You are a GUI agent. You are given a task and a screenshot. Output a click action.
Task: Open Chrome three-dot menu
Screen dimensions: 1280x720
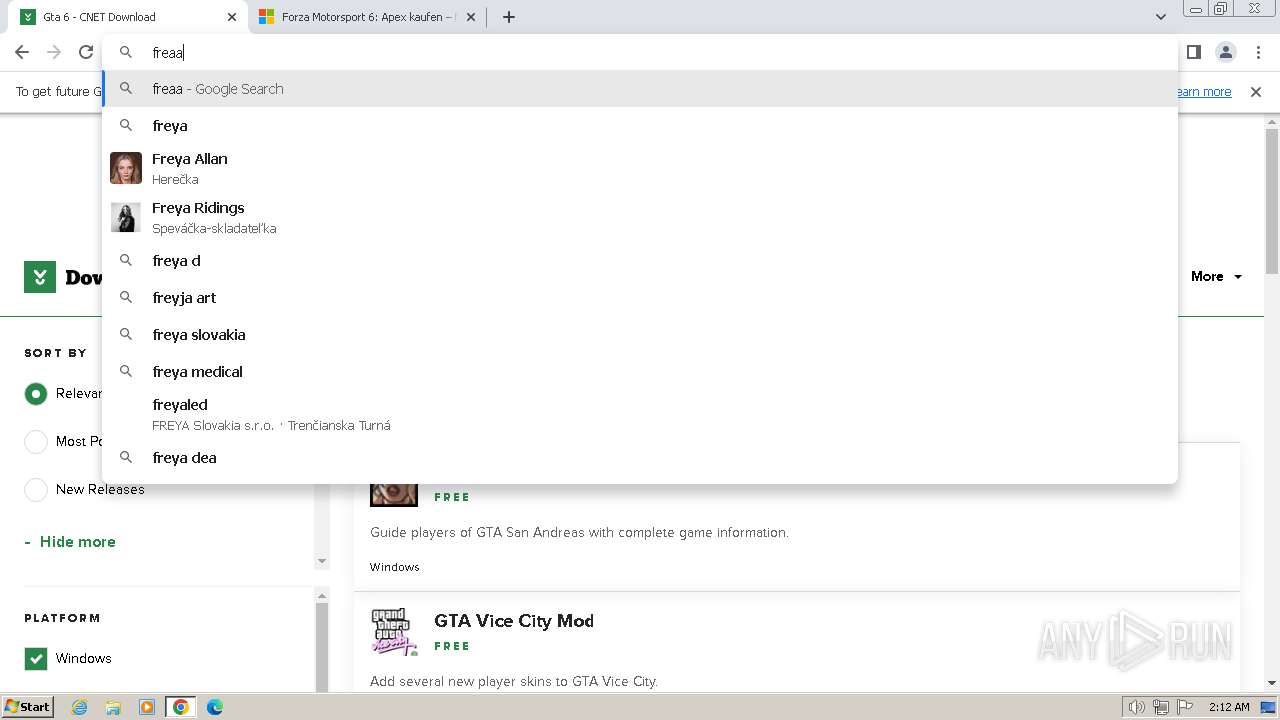[1258, 52]
